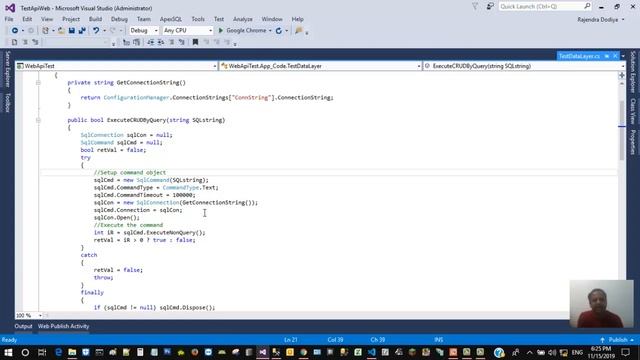Collapse the ExecuteCRUDByQuery method outline
This screenshot has width=640, height=360.
pyautogui.click(x=38, y=120)
